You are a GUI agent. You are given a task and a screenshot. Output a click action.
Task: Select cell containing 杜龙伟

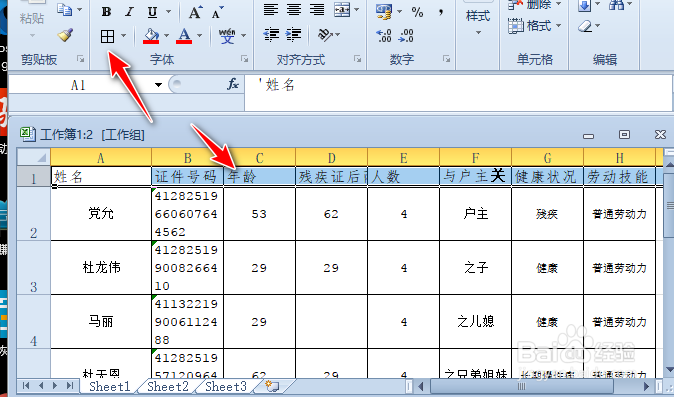point(101,268)
